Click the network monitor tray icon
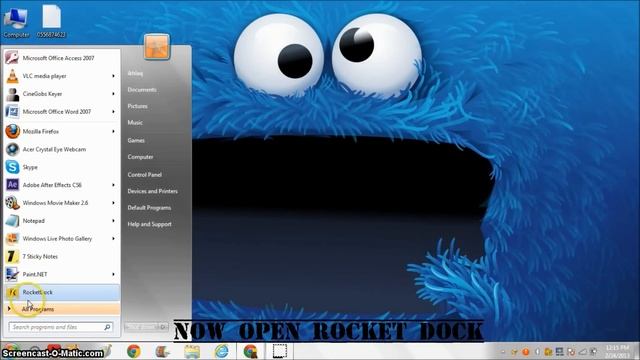The image size is (640, 360). pos(560,351)
